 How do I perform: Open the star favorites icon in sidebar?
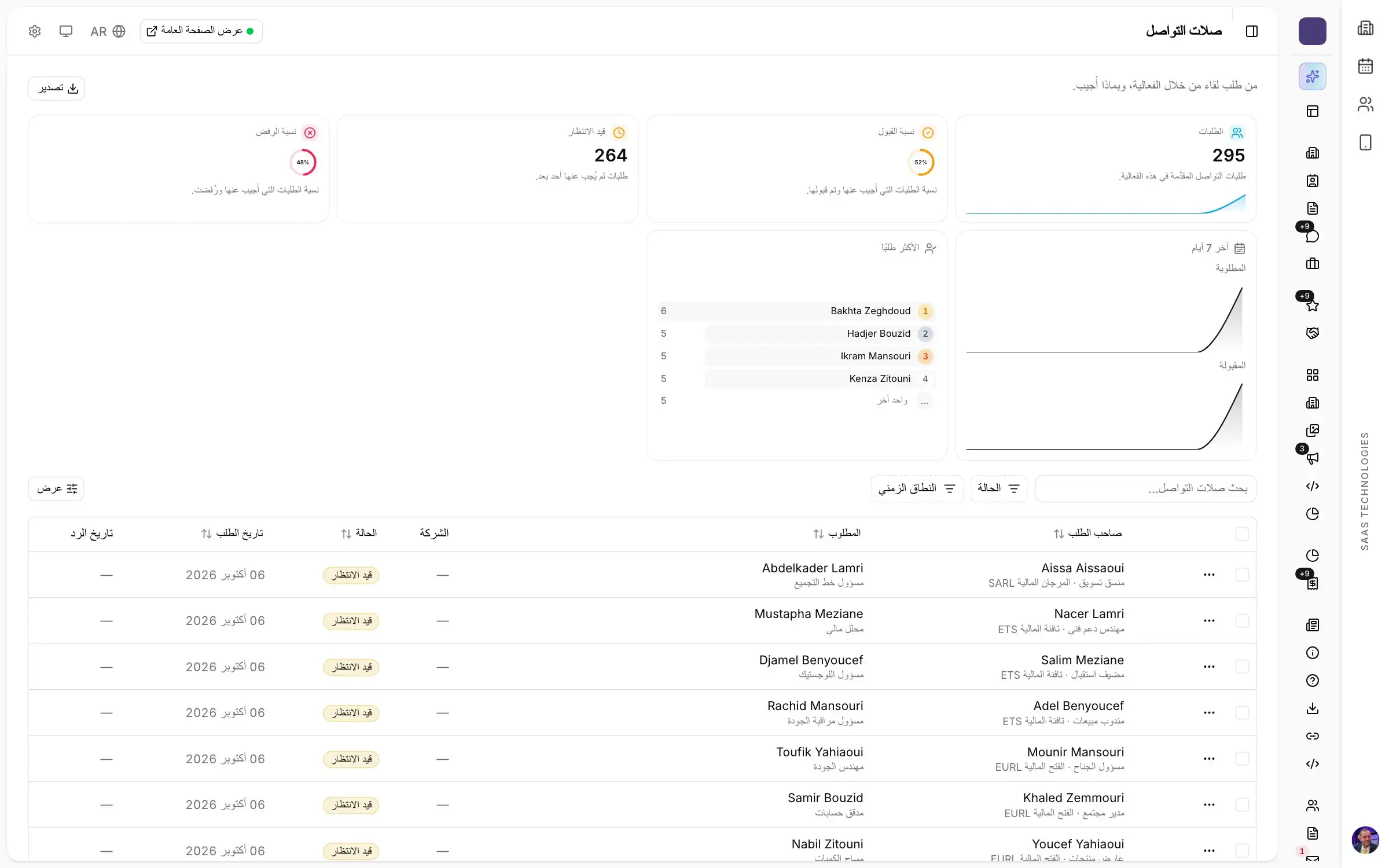pyautogui.click(x=1312, y=305)
